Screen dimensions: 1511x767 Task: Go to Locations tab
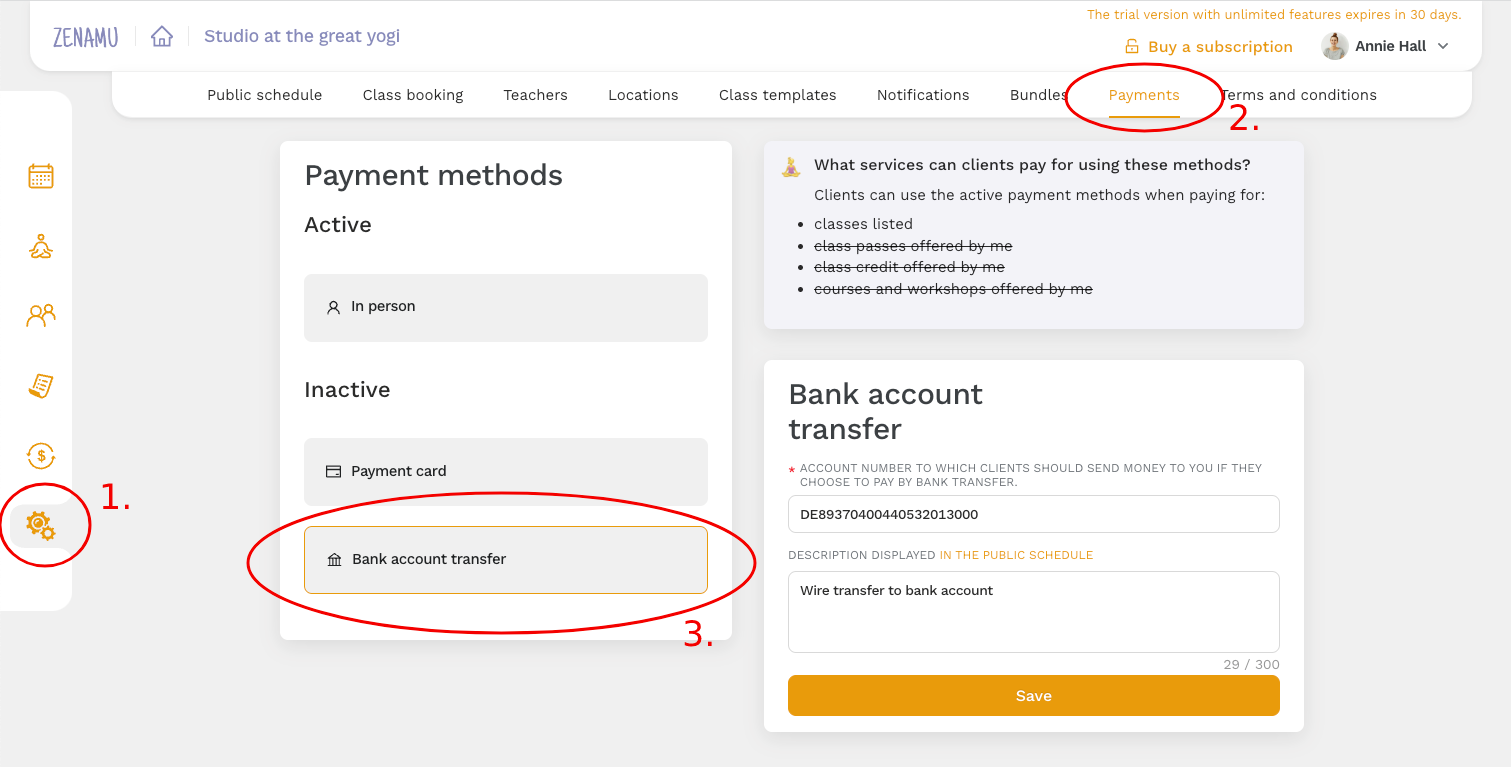coord(643,95)
